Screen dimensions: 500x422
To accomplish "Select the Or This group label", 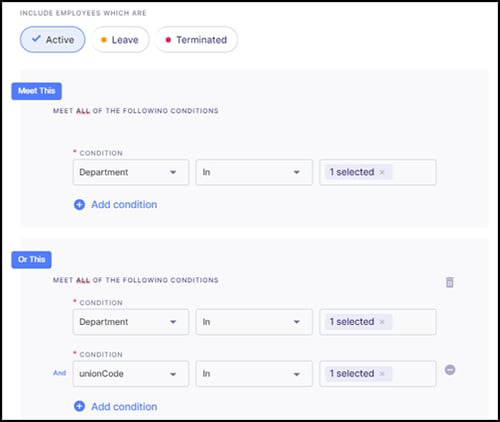I will click(31, 260).
